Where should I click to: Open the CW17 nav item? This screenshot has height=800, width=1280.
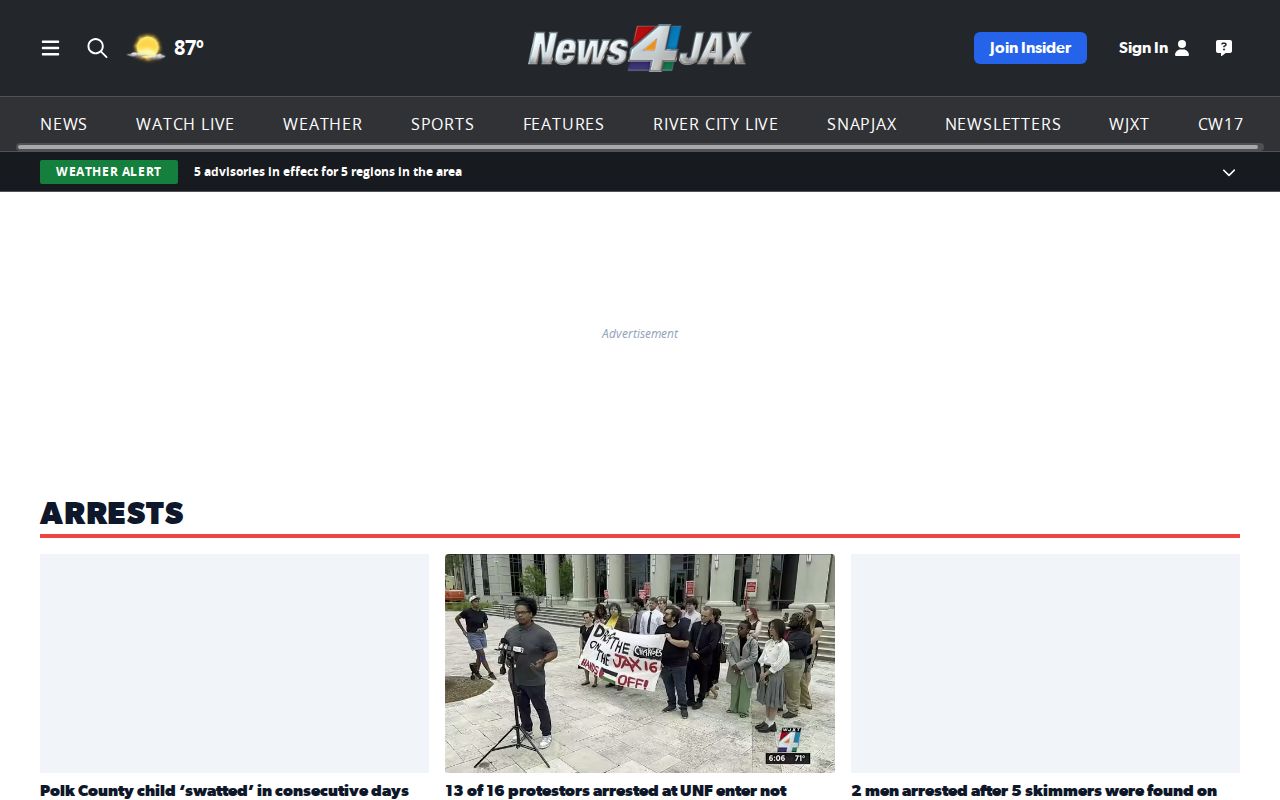[1220, 124]
